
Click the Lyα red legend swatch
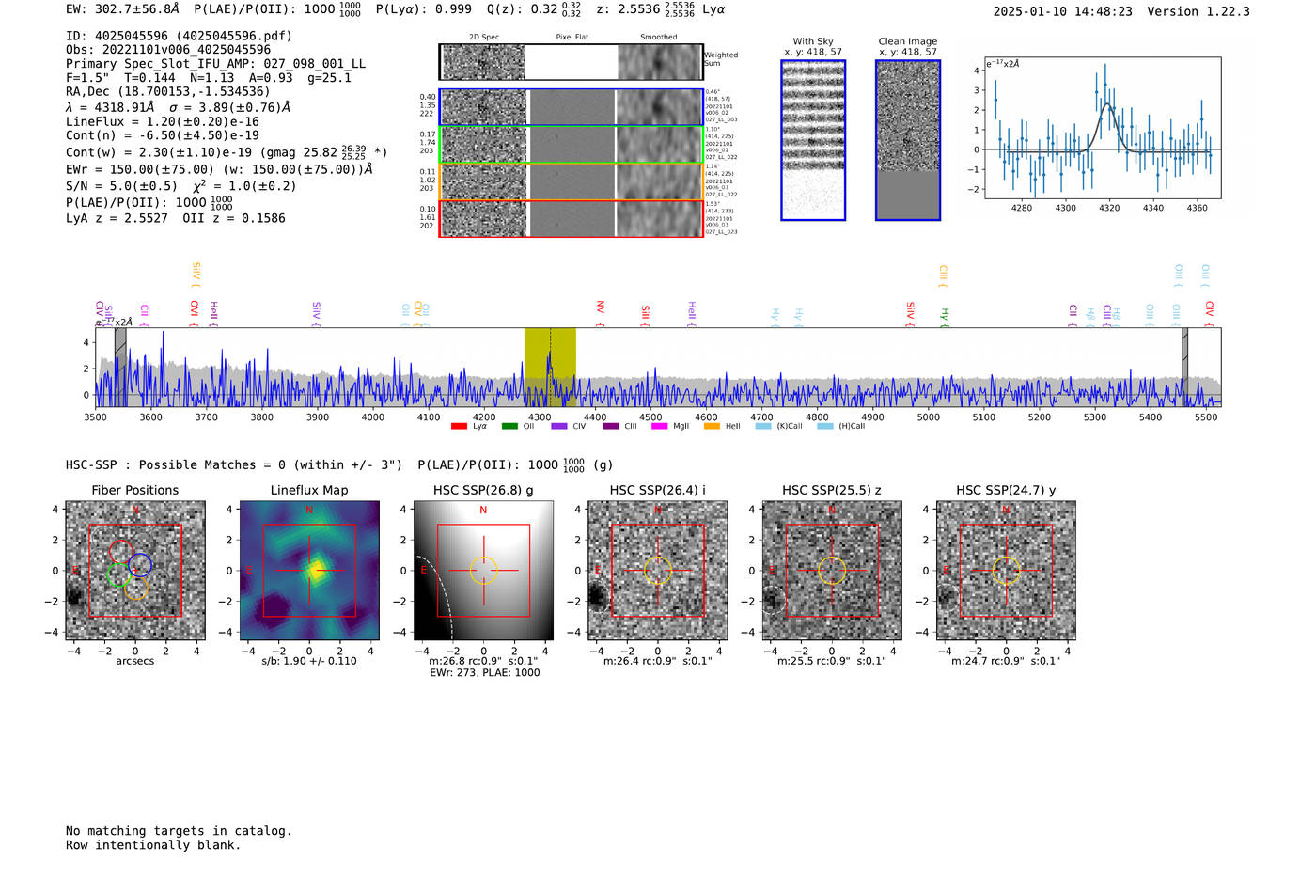point(459,426)
